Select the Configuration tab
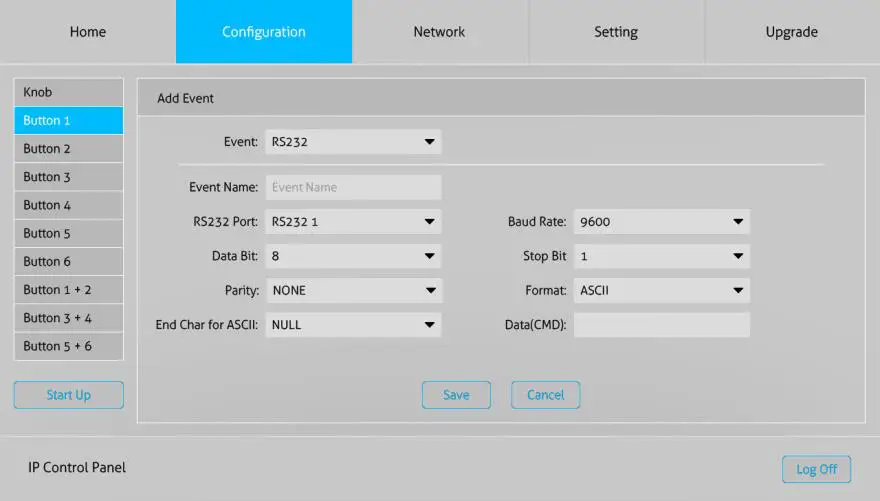This screenshot has height=501, width=880. point(264,31)
